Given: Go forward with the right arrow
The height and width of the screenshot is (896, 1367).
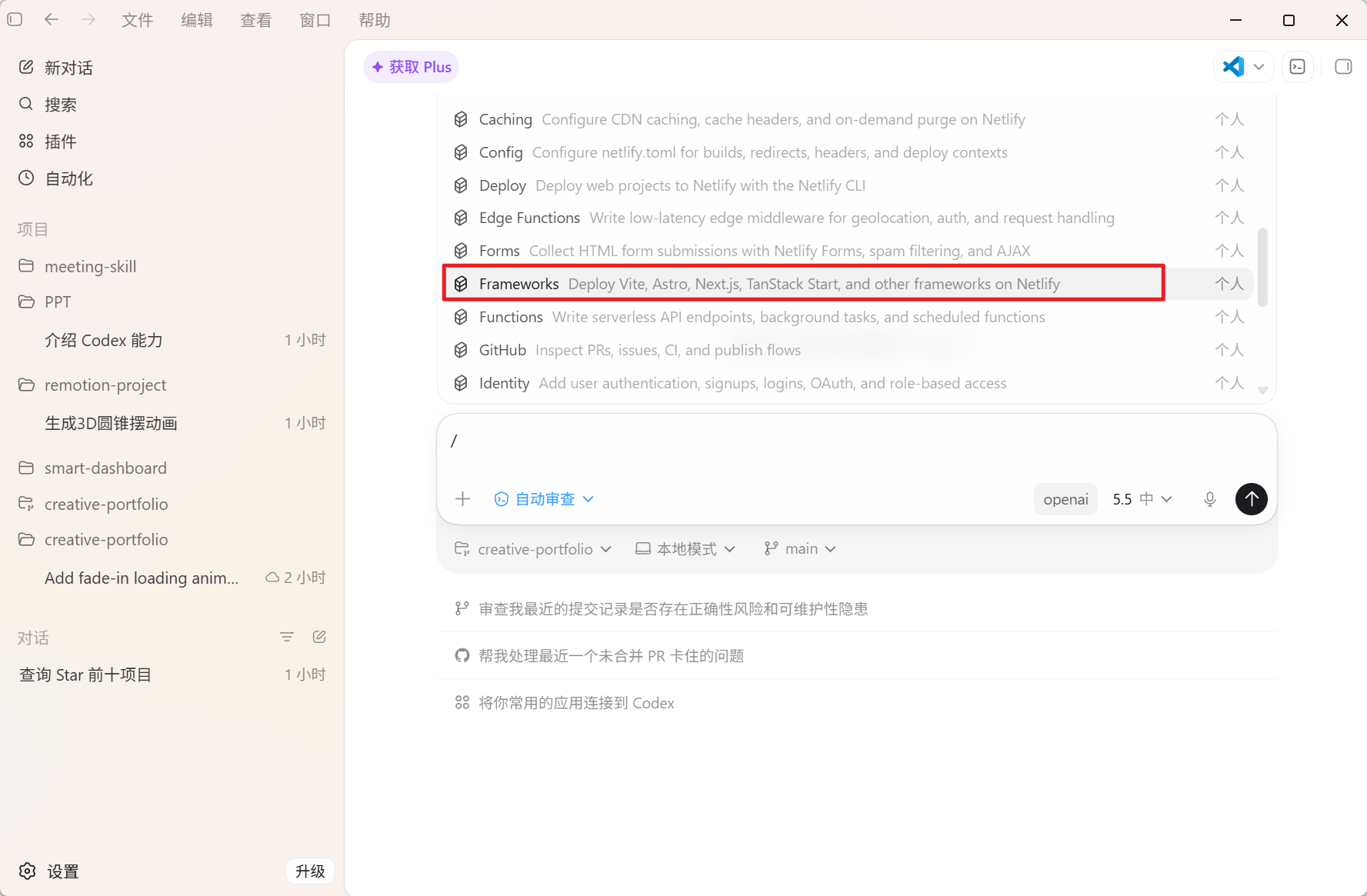Looking at the screenshot, I should pos(88,19).
